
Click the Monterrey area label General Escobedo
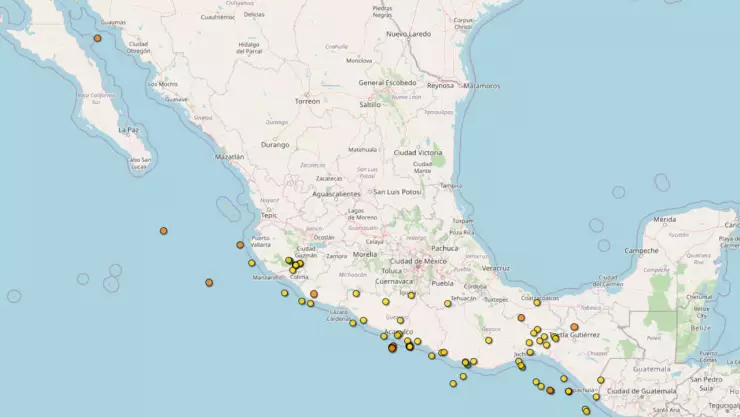[x=386, y=82]
